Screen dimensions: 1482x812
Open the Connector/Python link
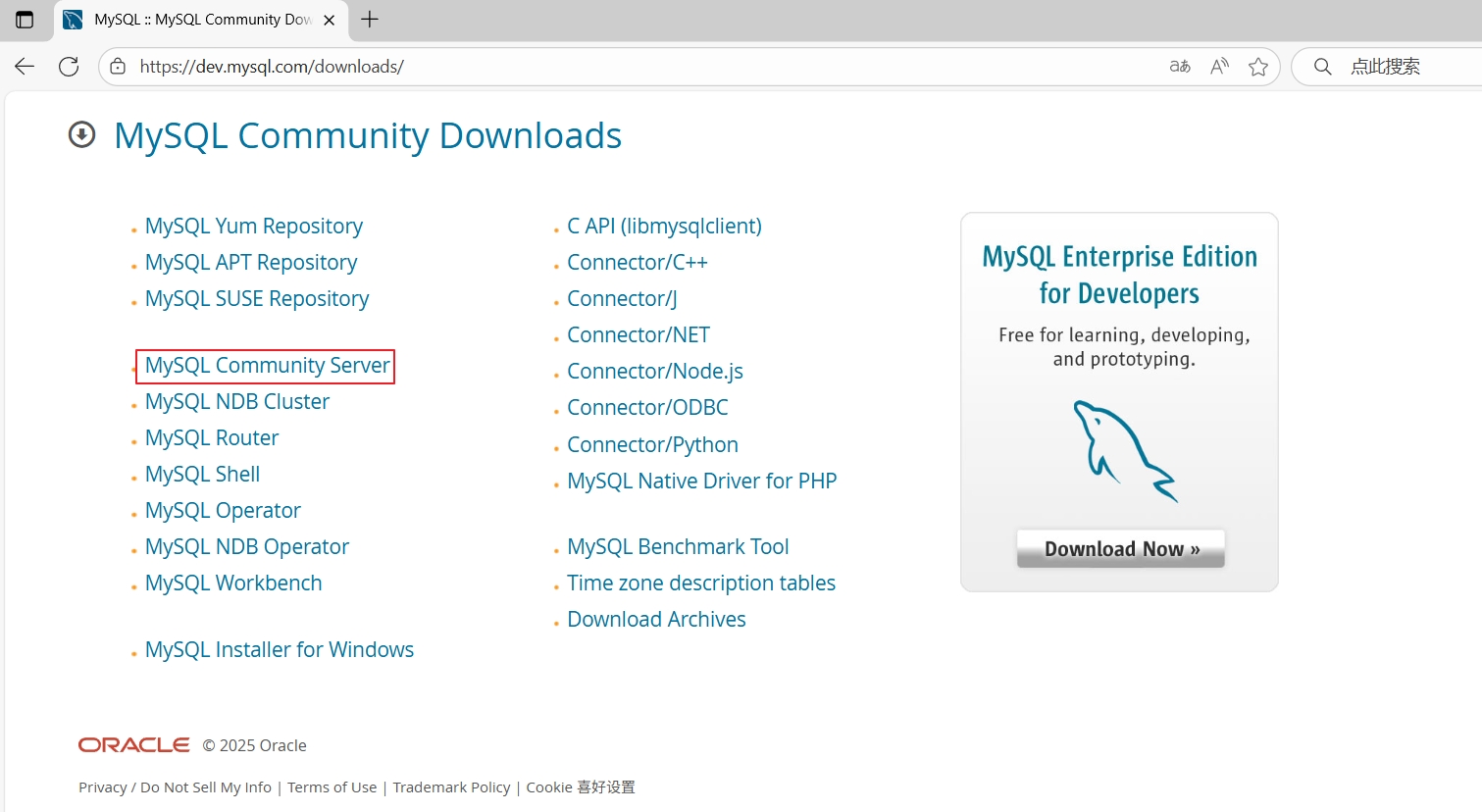coord(652,445)
